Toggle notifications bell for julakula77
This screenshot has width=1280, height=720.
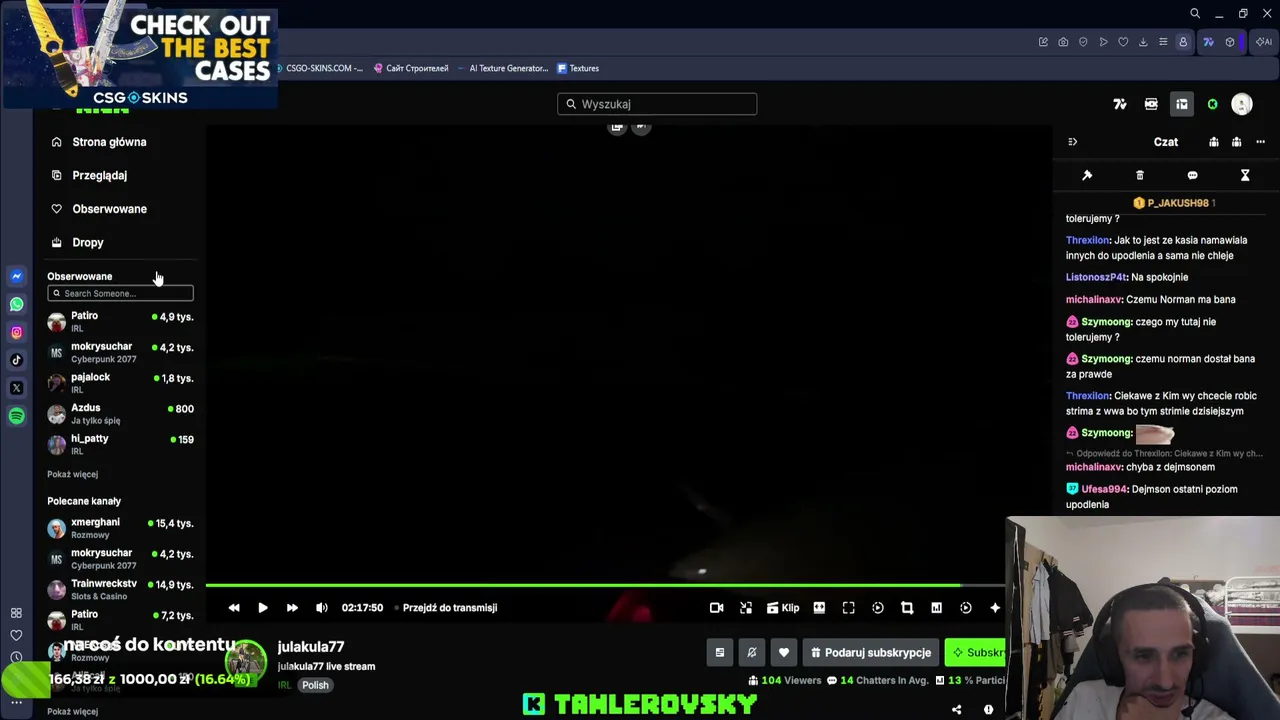[x=752, y=653]
